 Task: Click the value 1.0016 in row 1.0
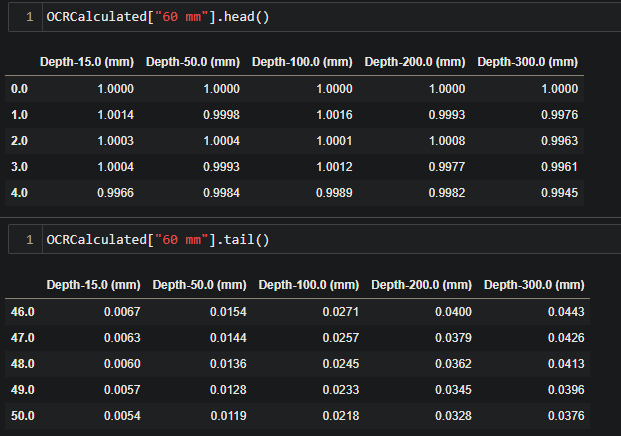(334, 115)
